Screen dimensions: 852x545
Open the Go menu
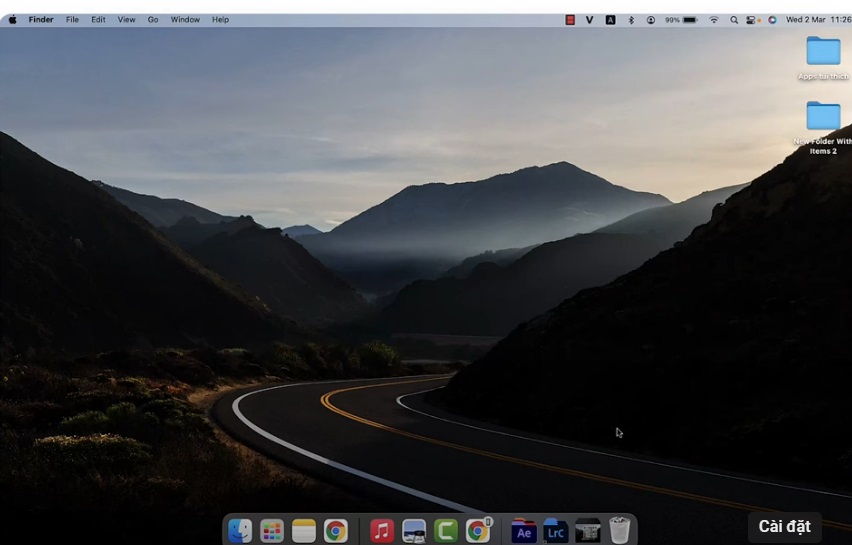153,20
